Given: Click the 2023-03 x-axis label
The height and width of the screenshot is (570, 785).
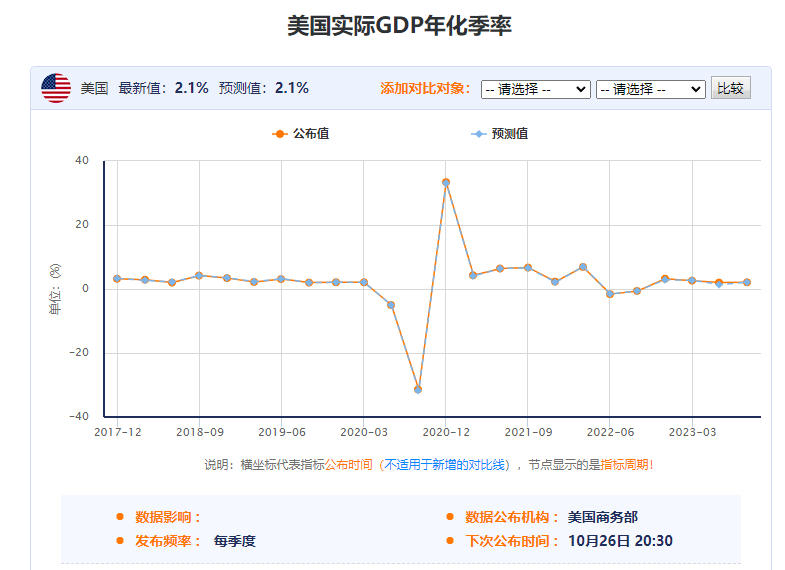Looking at the screenshot, I should (692, 432).
